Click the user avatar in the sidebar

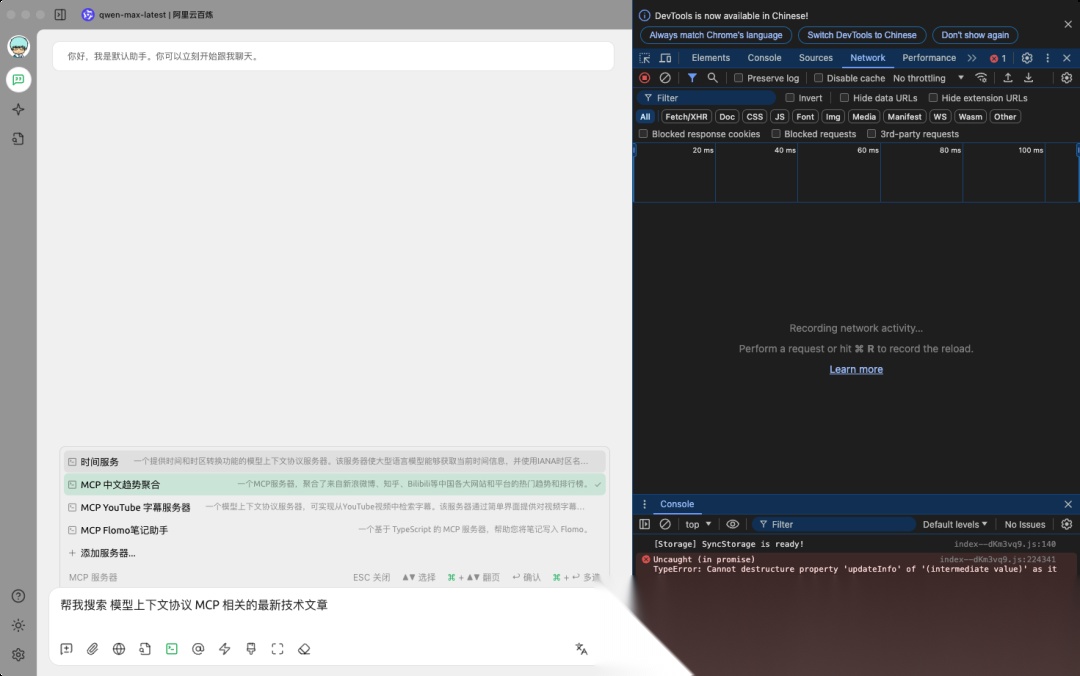[x=19, y=47]
